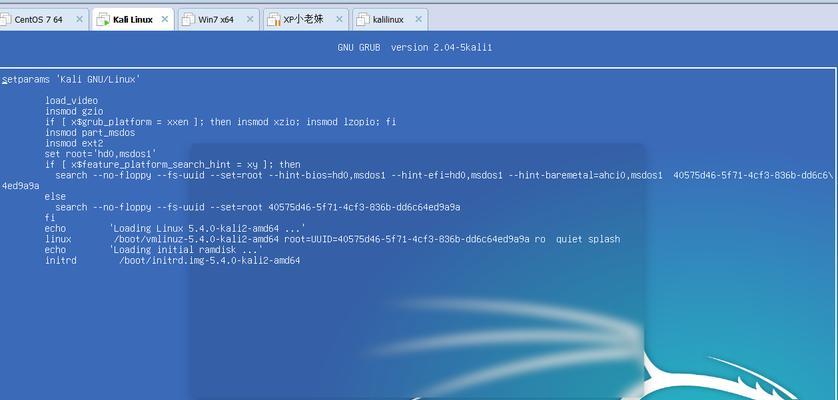Click the echo 'Loading initial ramdisk ...' line

[154, 250]
